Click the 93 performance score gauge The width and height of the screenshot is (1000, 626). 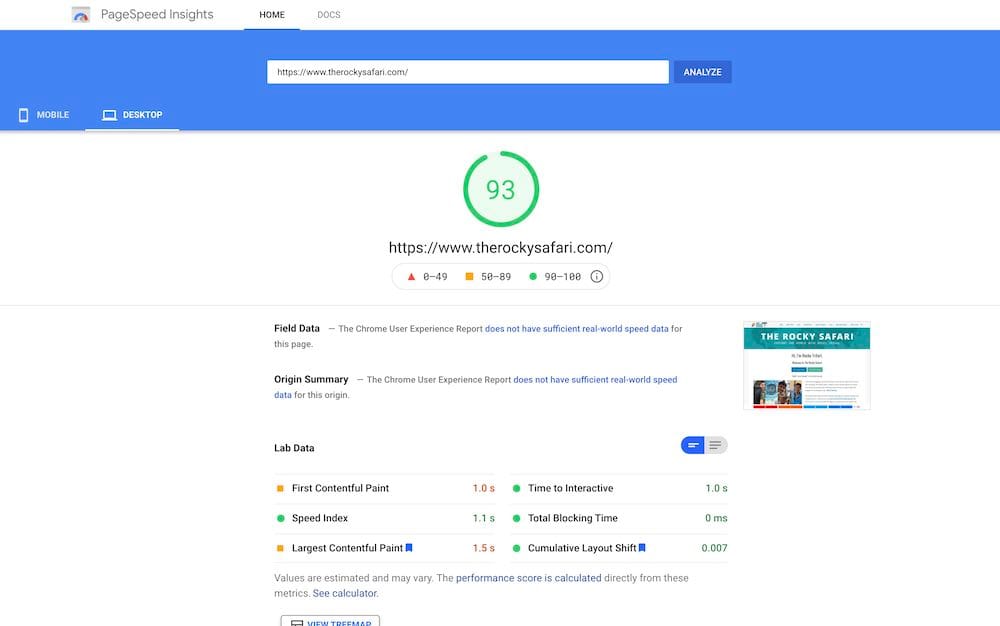[x=501, y=189]
